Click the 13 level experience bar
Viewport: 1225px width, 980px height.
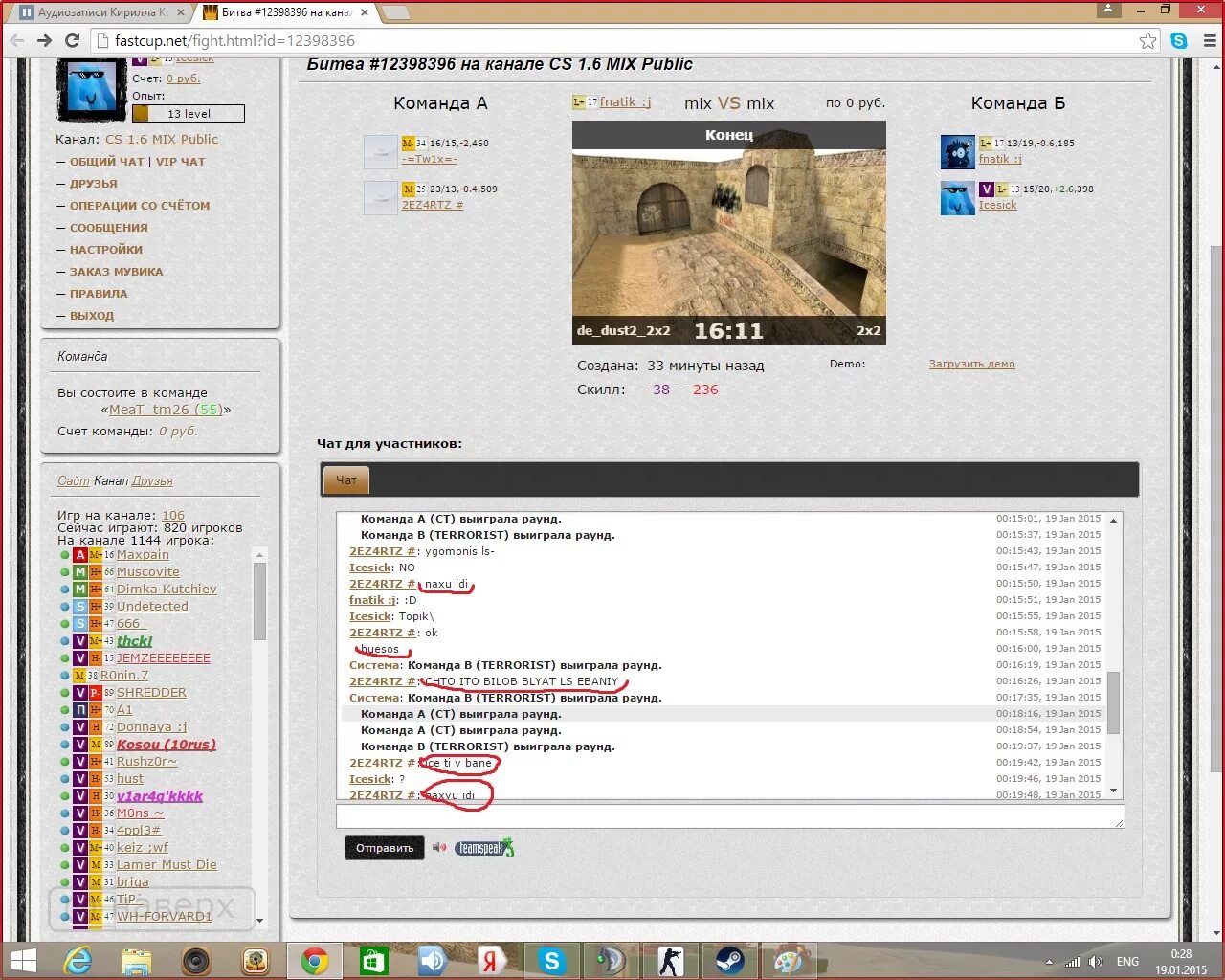(x=189, y=113)
